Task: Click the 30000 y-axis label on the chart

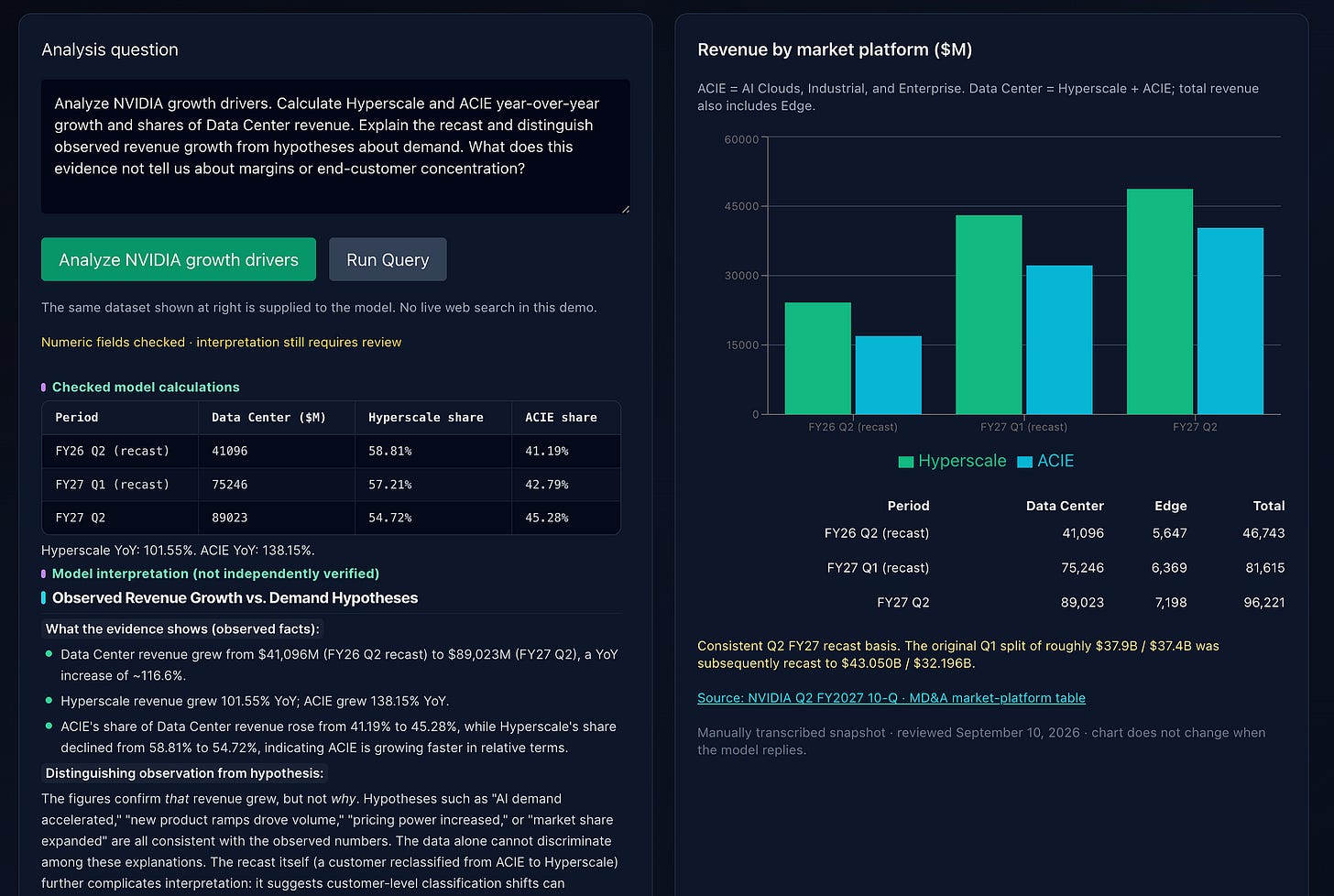Action: click(x=741, y=276)
